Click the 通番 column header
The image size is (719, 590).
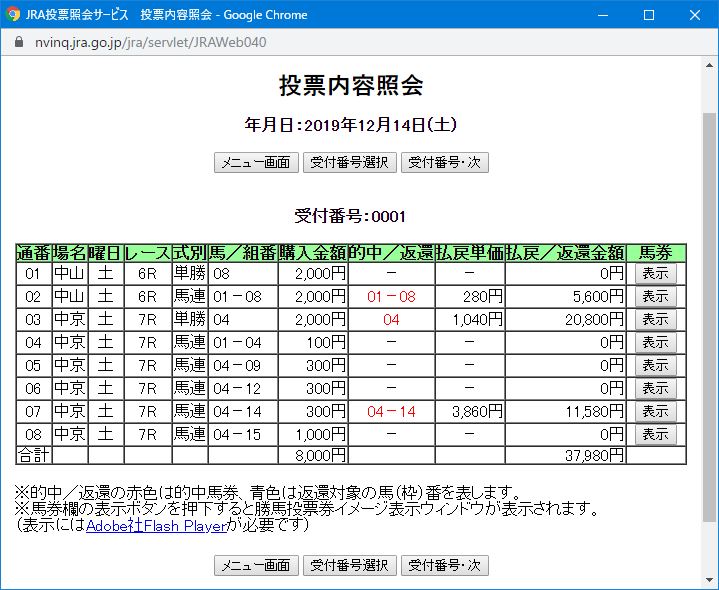pos(34,253)
